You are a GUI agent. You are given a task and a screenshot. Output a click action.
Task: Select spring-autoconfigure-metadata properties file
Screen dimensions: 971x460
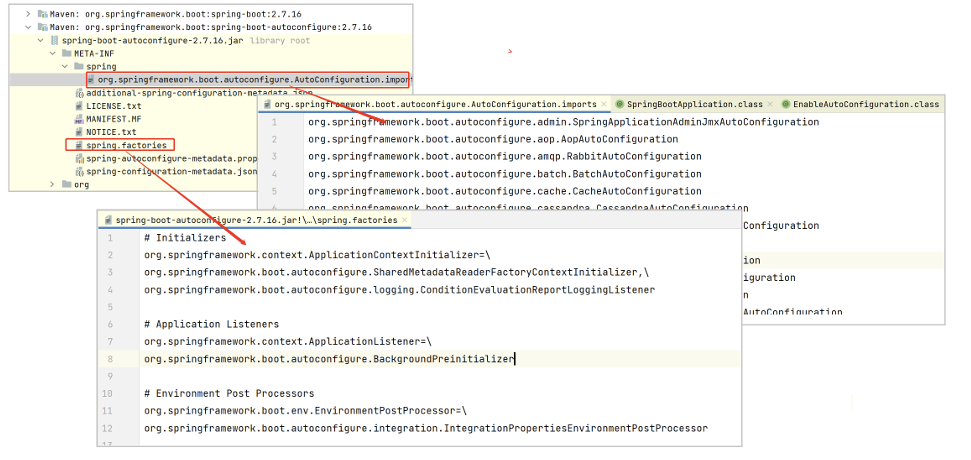pyautogui.click(x=172, y=158)
